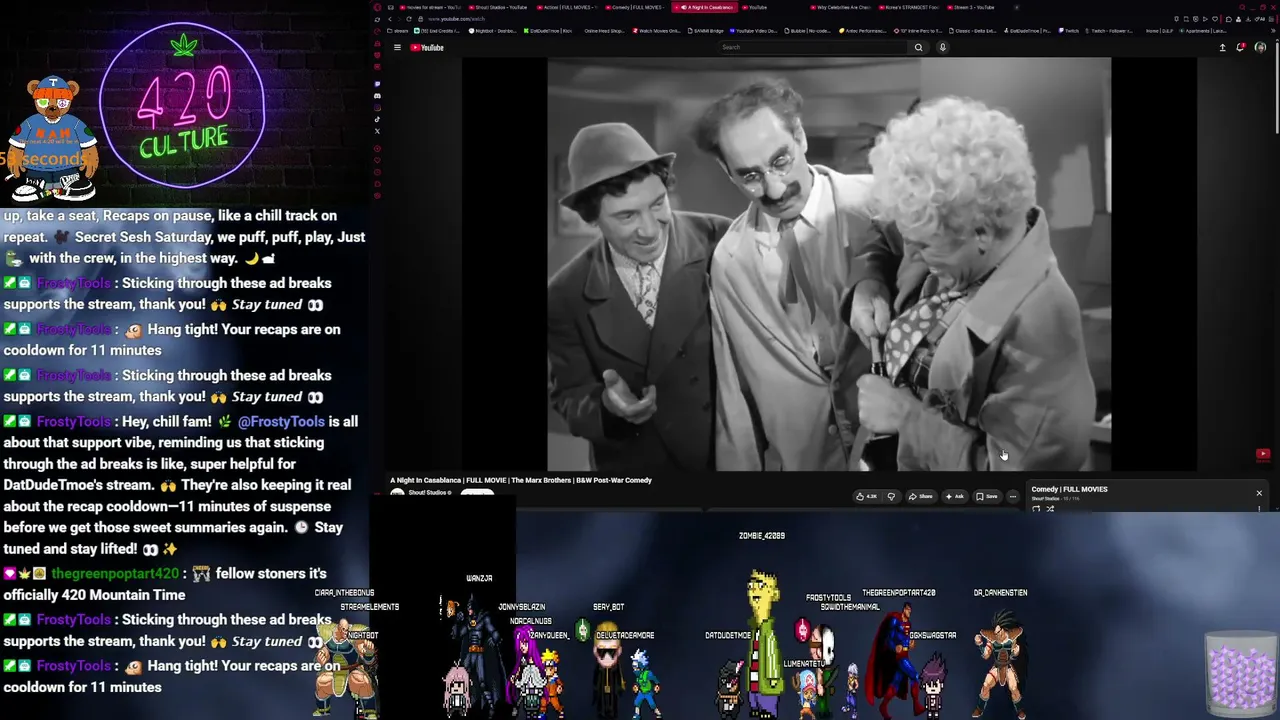
Task: Open the 'SAMMI Bridge' bookmark
Action: pos(705,31)
